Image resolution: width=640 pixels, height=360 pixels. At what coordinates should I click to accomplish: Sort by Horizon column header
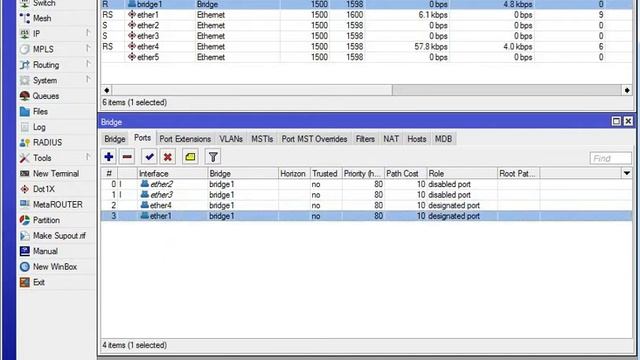294,173
